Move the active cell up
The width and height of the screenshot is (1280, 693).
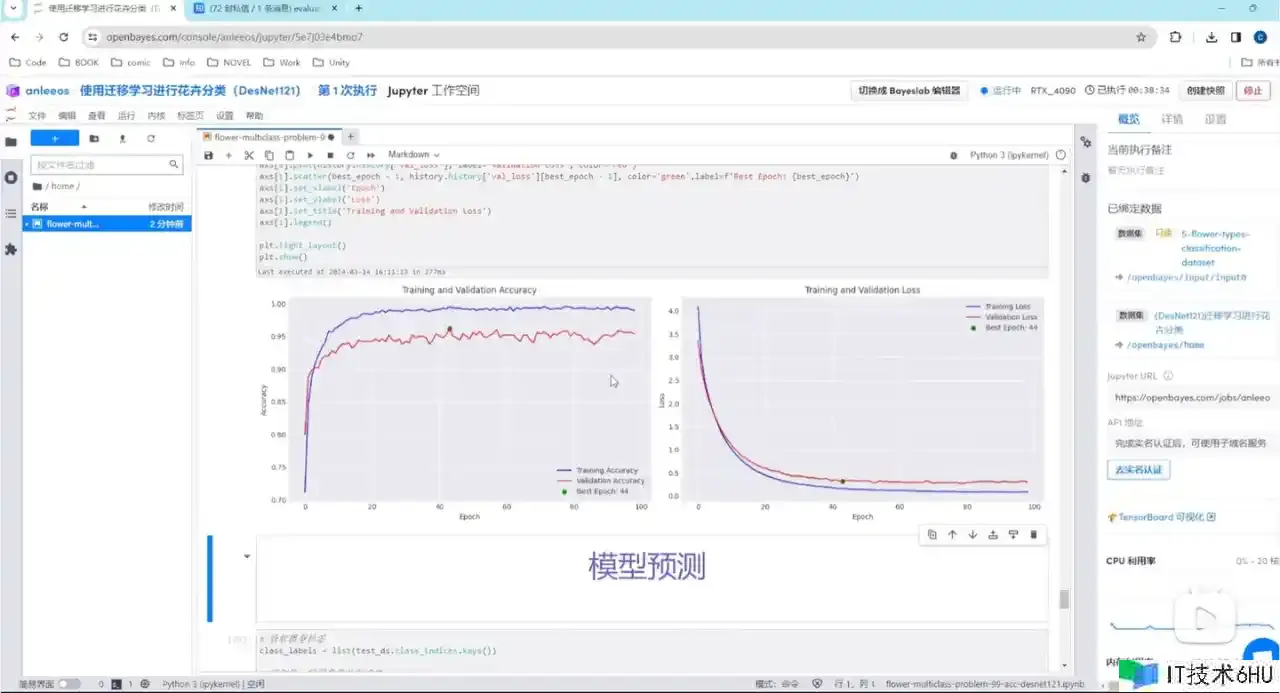(952, 535)
